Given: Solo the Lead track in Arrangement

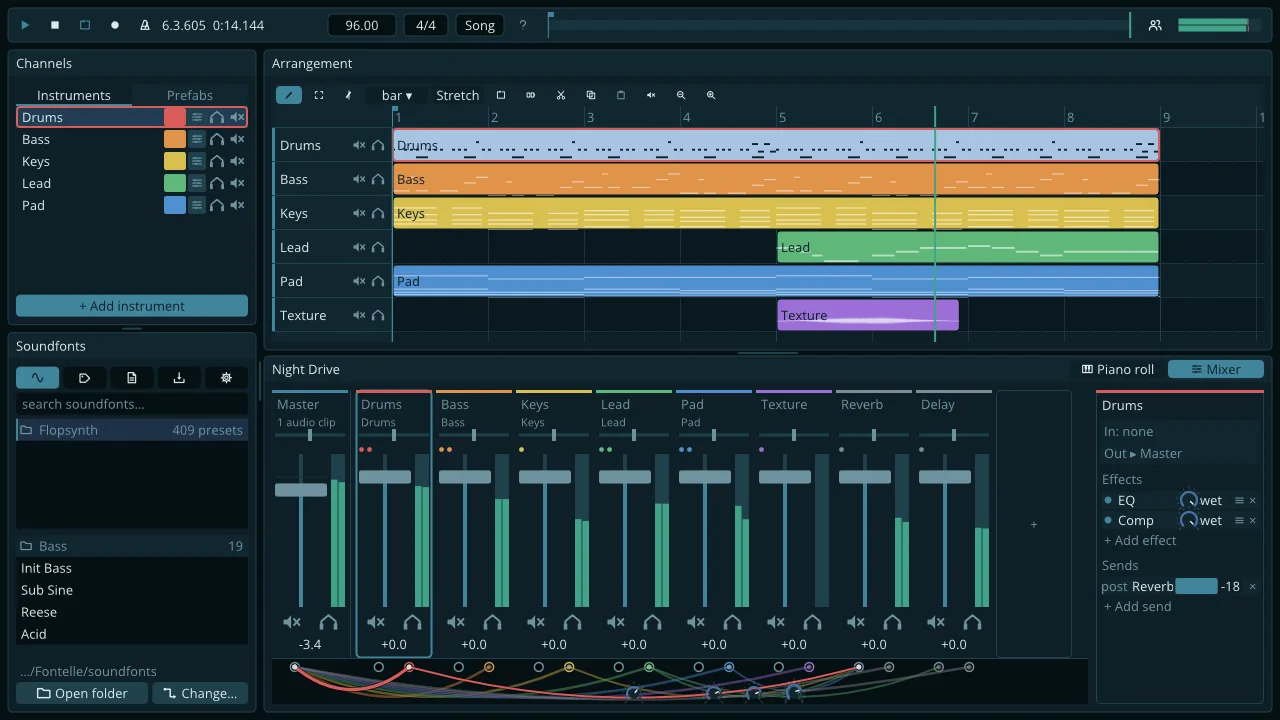Looking at the screenshot, I should (378, 247).
